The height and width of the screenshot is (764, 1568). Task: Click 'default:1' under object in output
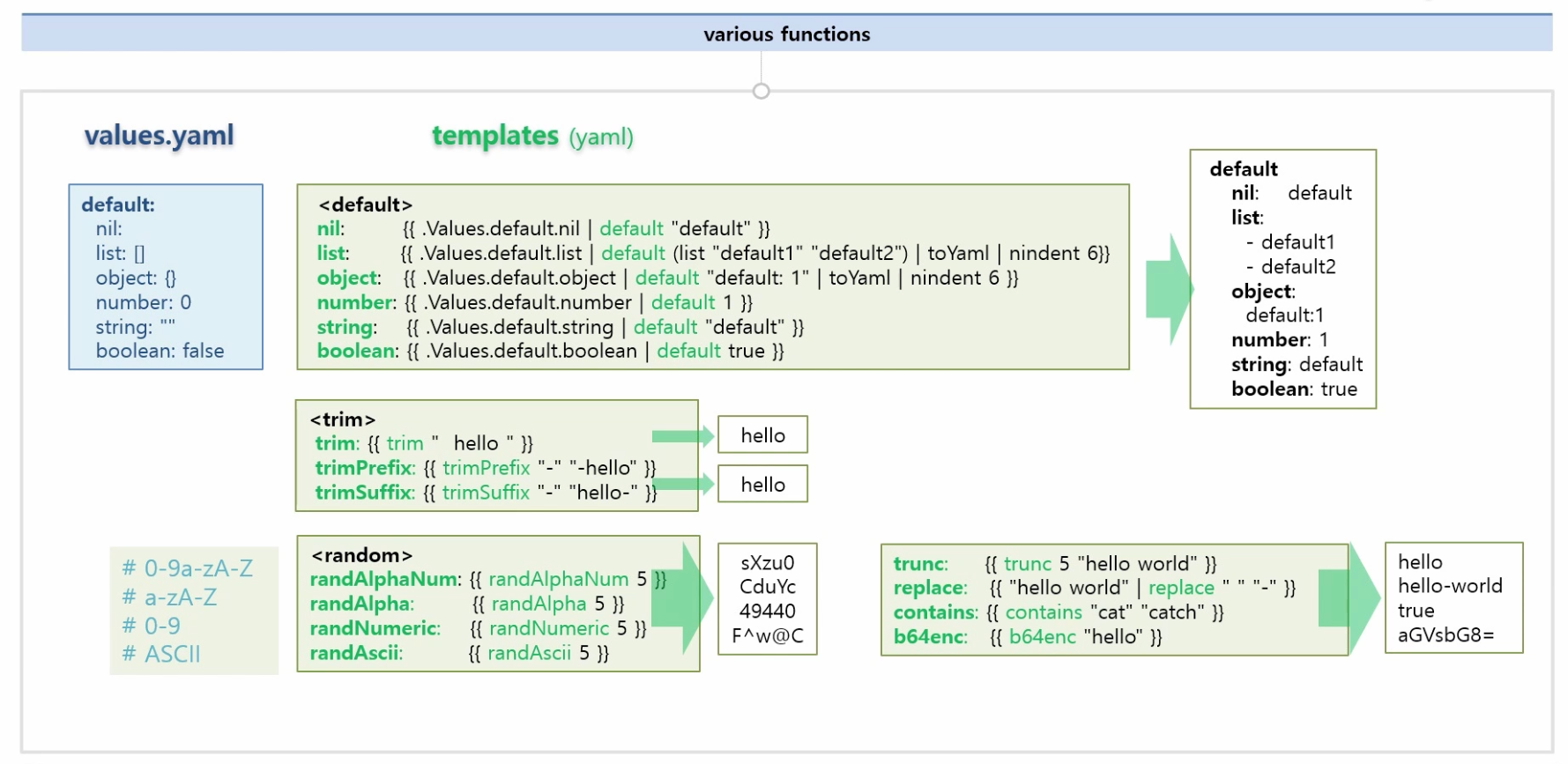click(x=1284, y=315)
